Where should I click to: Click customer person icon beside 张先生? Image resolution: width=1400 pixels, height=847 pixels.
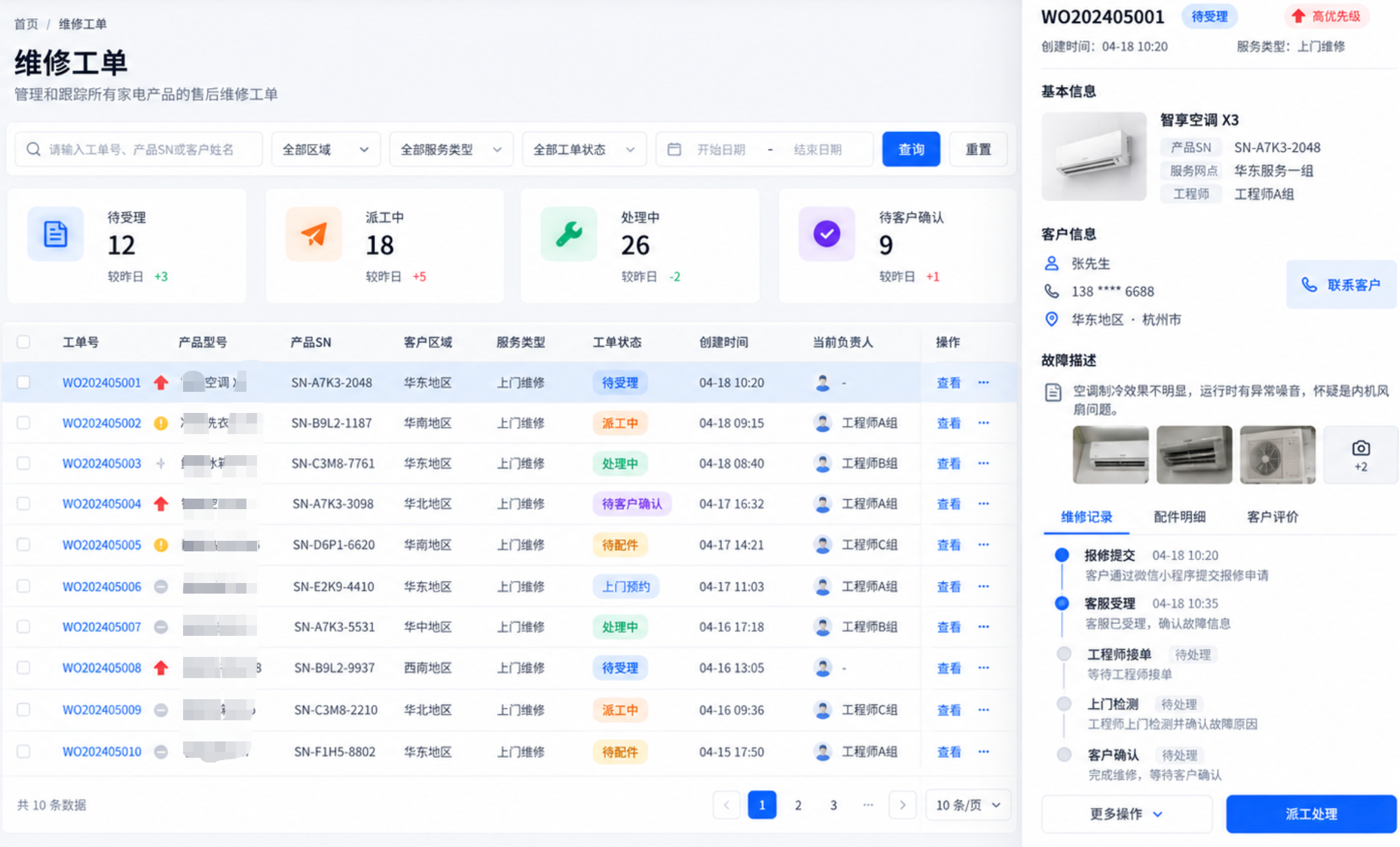click(x=1051, y=263)
